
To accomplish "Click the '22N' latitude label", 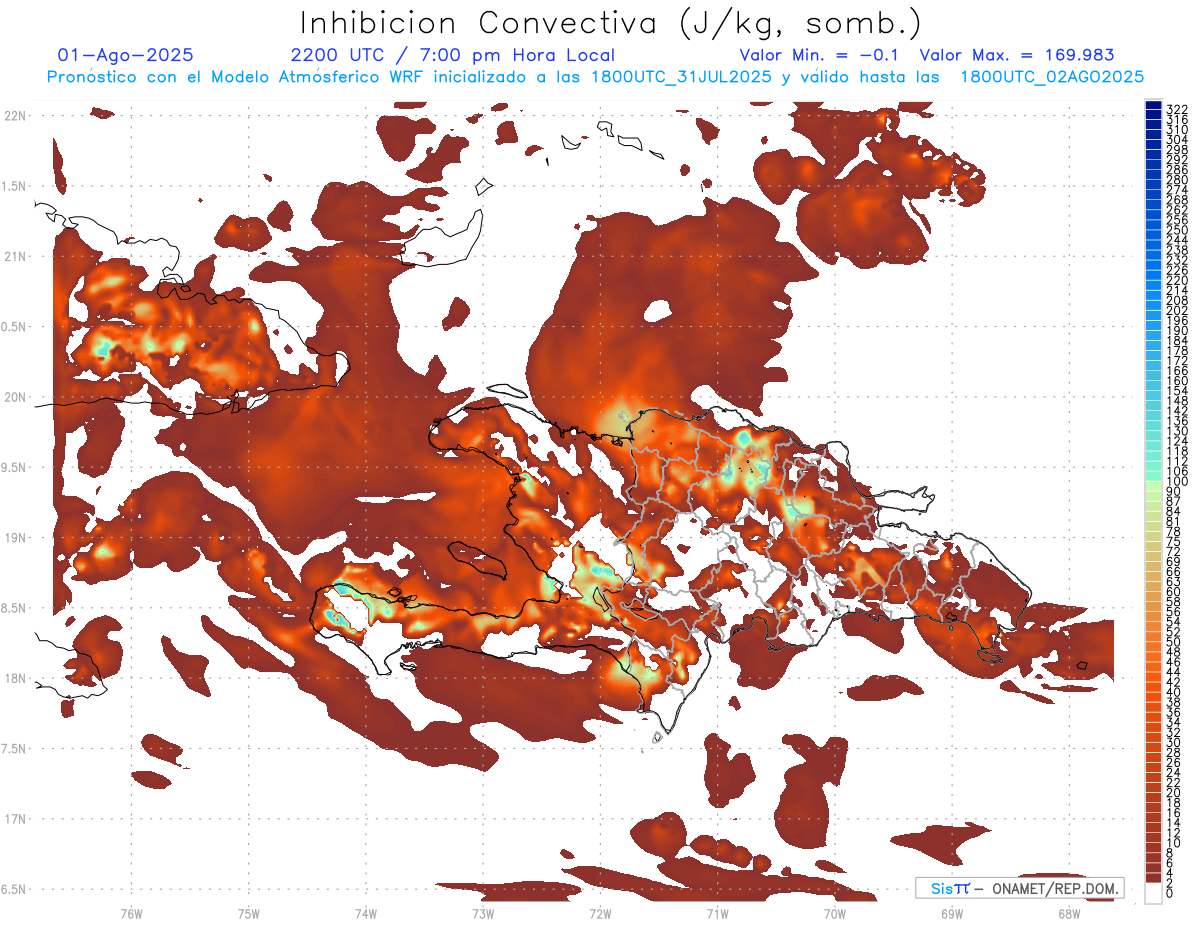I will pos(15,116).
